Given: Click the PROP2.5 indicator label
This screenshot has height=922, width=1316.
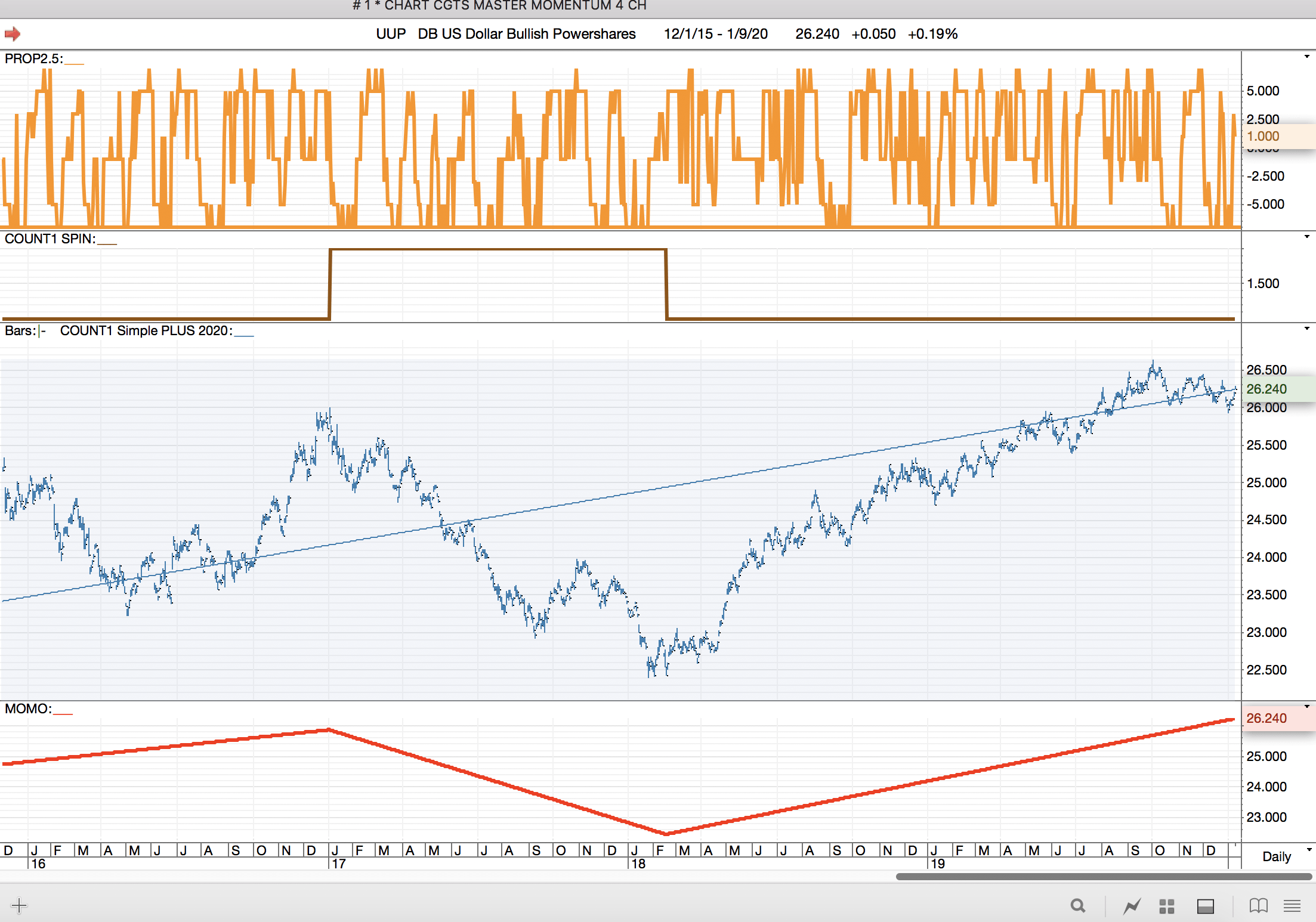Looking at the screenshot, I should point(33,58).
